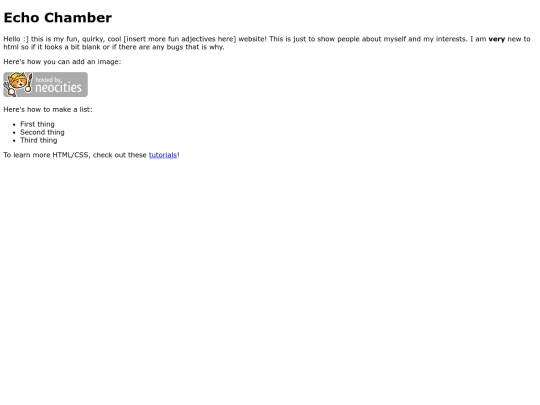
Task: Open the tutorials link
Action: 163,155
